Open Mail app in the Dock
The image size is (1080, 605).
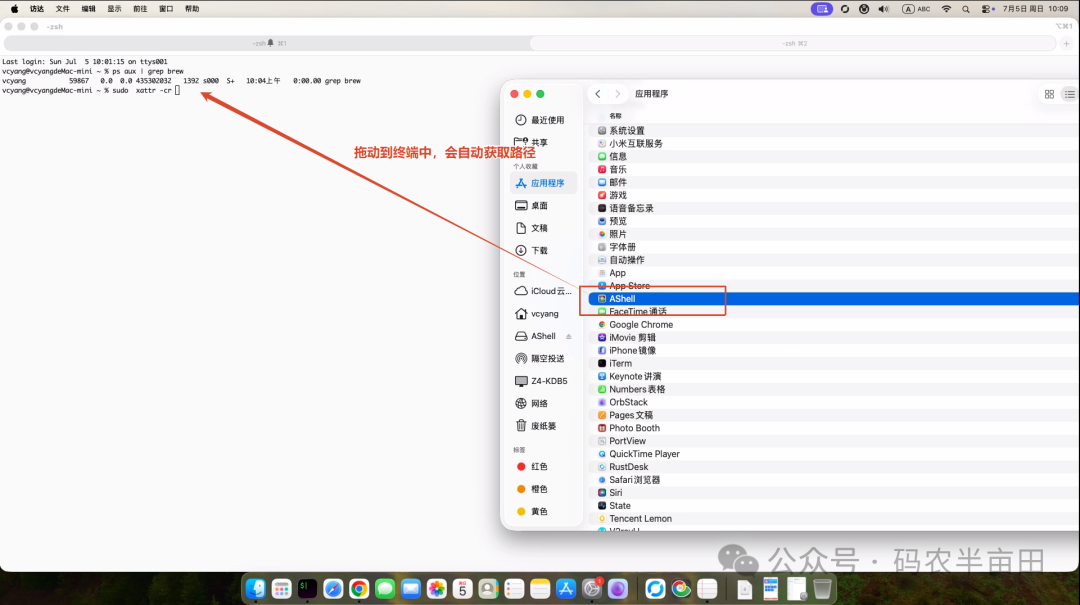point(411,588)
